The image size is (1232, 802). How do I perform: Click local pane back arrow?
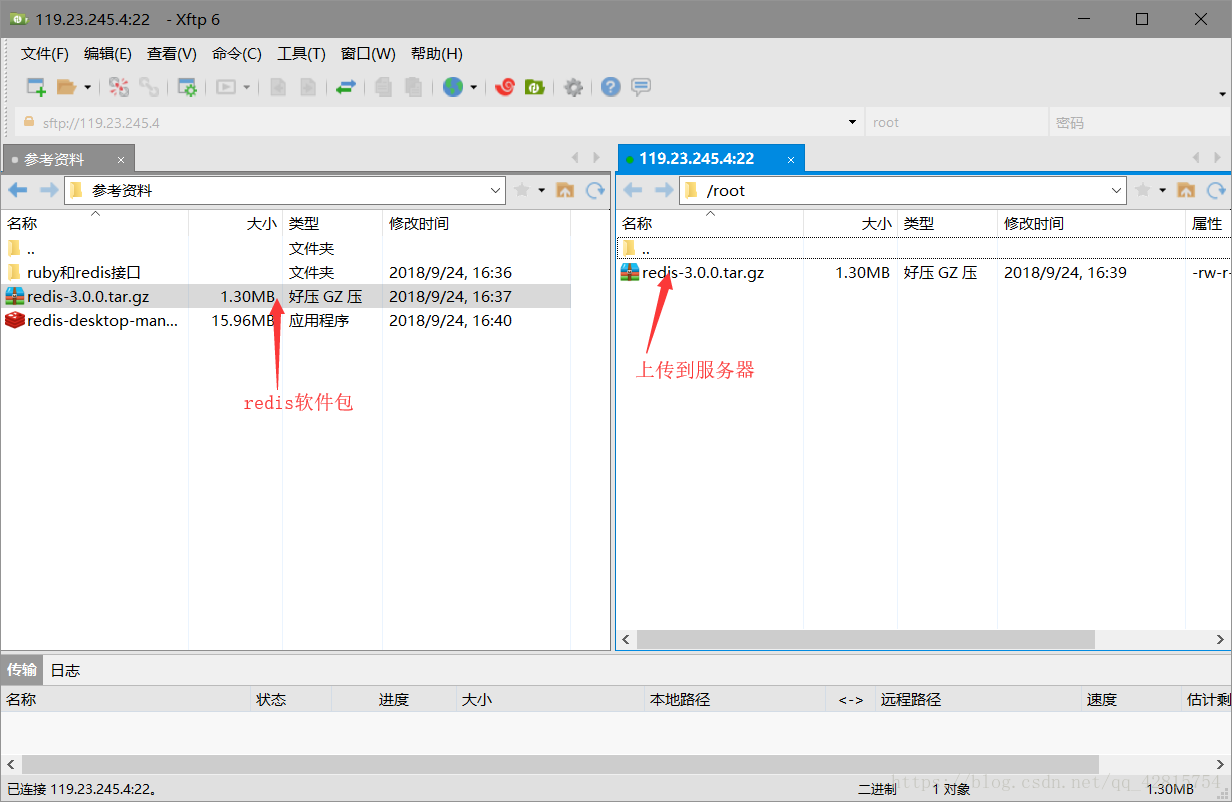tap(18, 190)
